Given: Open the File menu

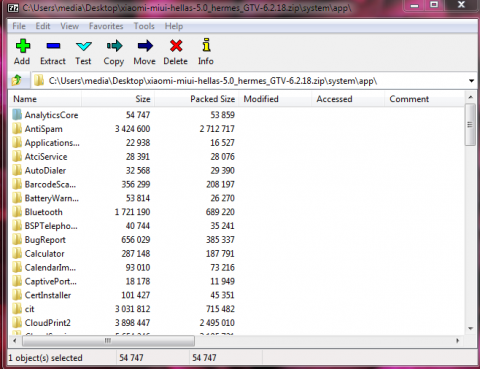Looking at the screenshot, I should [19, 26].
